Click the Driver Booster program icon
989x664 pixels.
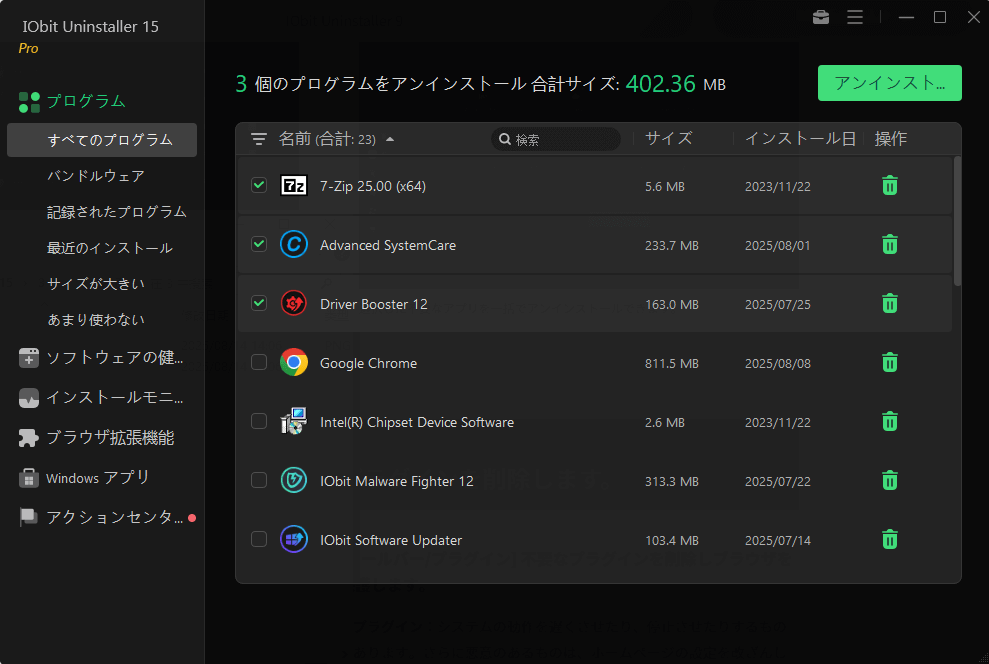(293, 303)
